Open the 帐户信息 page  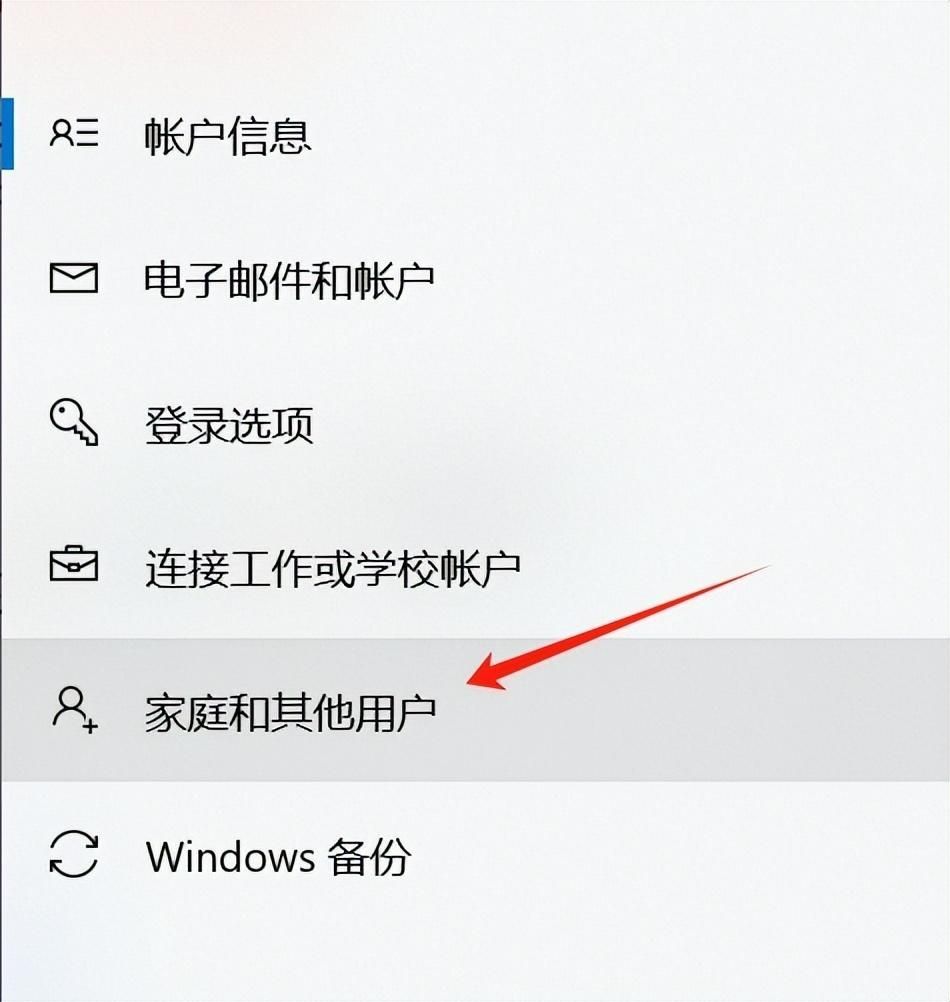[227, 135]
